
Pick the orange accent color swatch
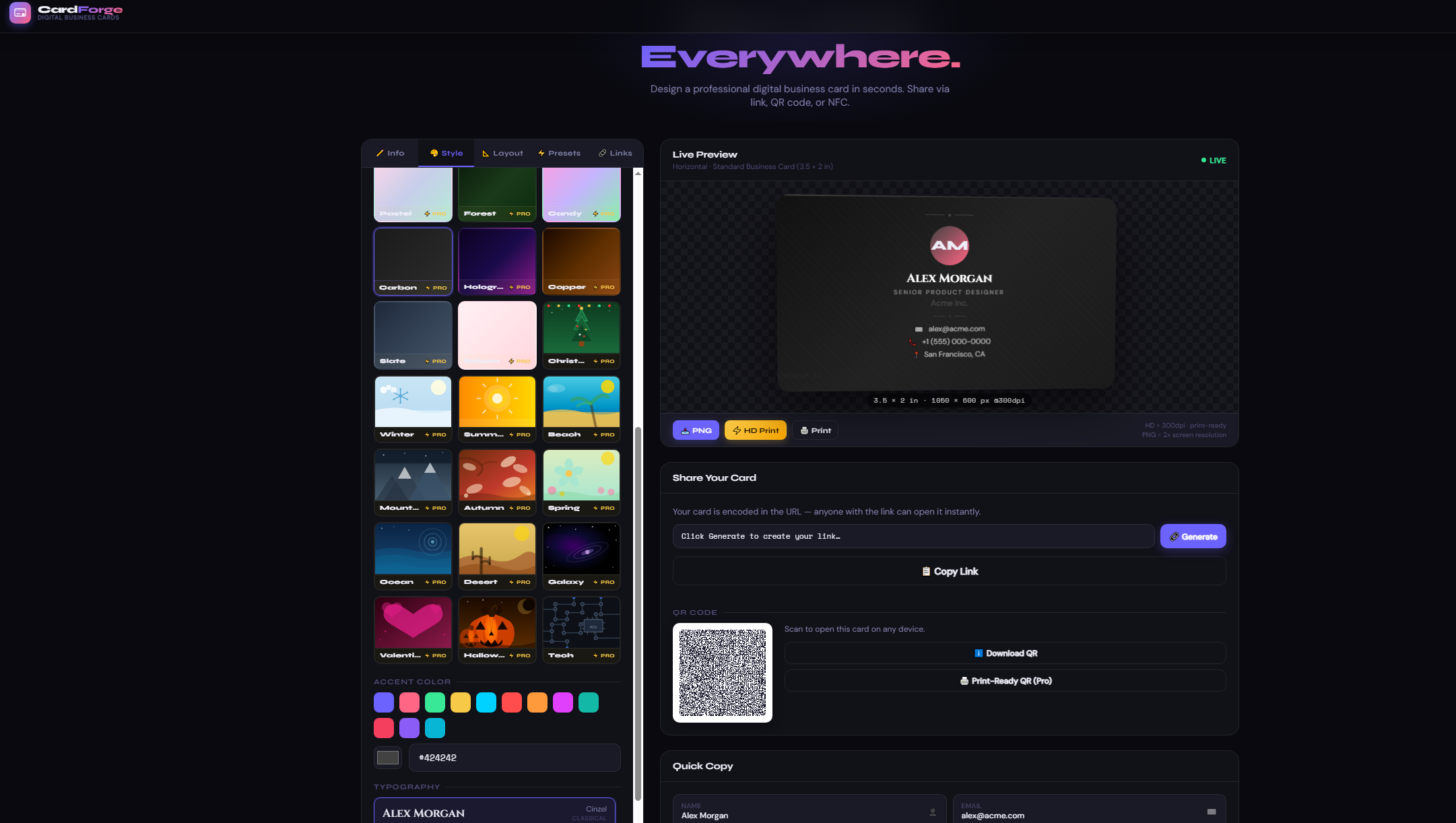click(x=537, y=702)
